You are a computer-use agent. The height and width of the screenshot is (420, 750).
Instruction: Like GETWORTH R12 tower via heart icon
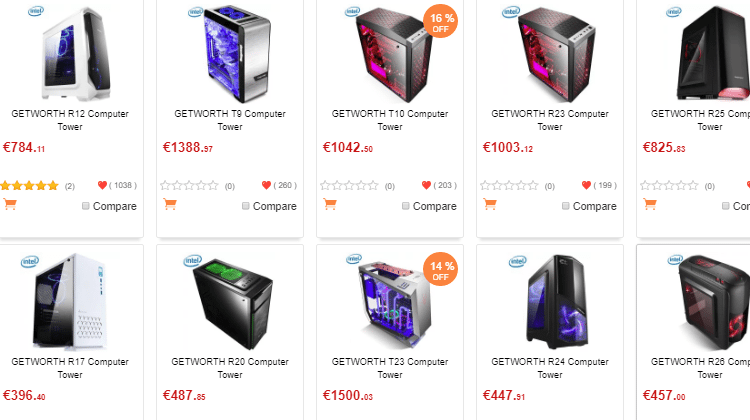coord(102,185)
